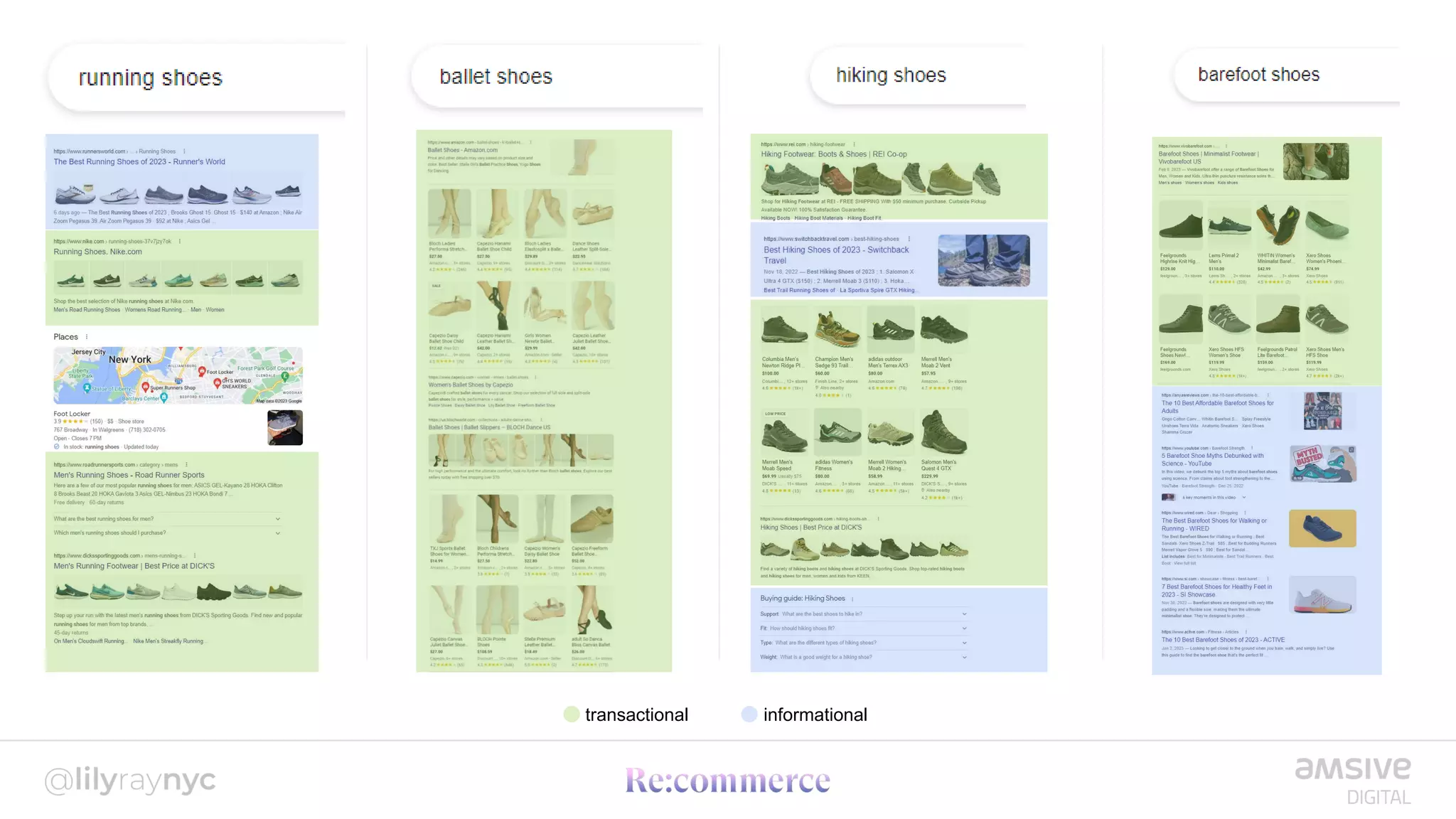Click the Buying guide three-dot menu
1456x819 pixels.
[852, 599]
